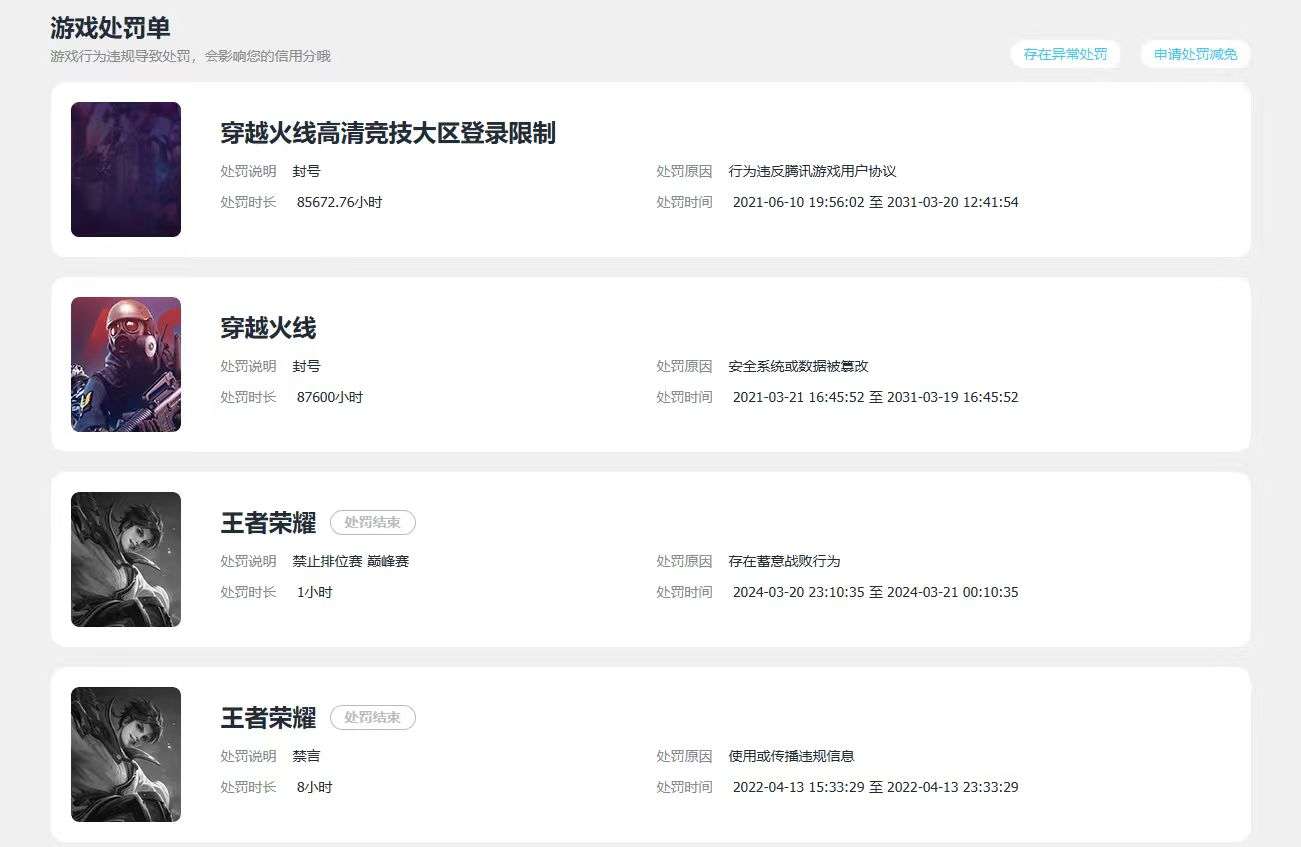Click 封号 in the 高清竞技大区 card
Viewport: 1301px width, 847px height.
307,171
